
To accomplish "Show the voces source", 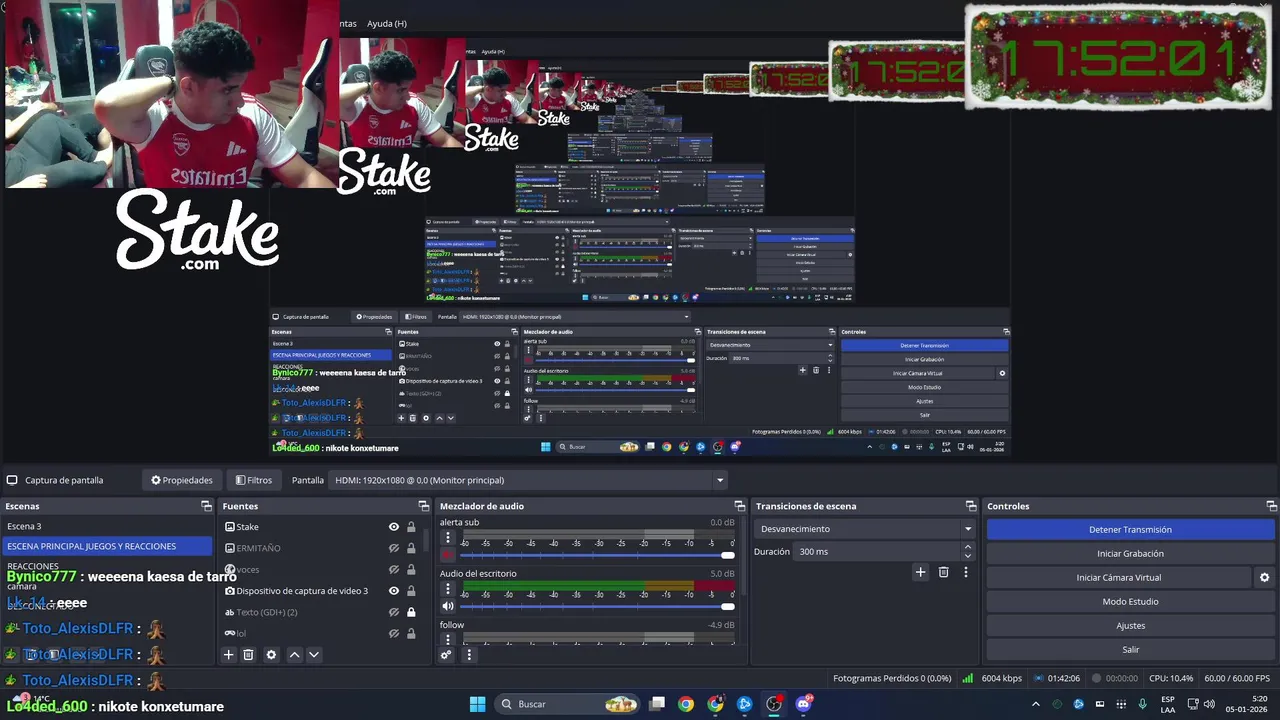I will coord(394,569).
